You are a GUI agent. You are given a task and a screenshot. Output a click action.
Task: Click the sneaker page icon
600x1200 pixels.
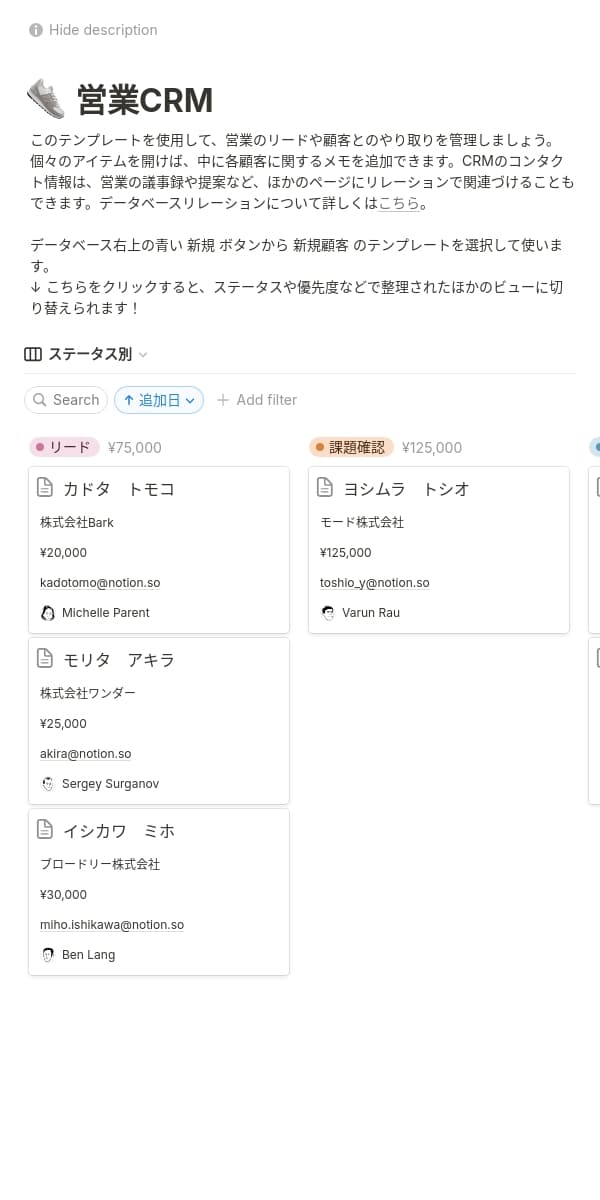tap(46, 100)
